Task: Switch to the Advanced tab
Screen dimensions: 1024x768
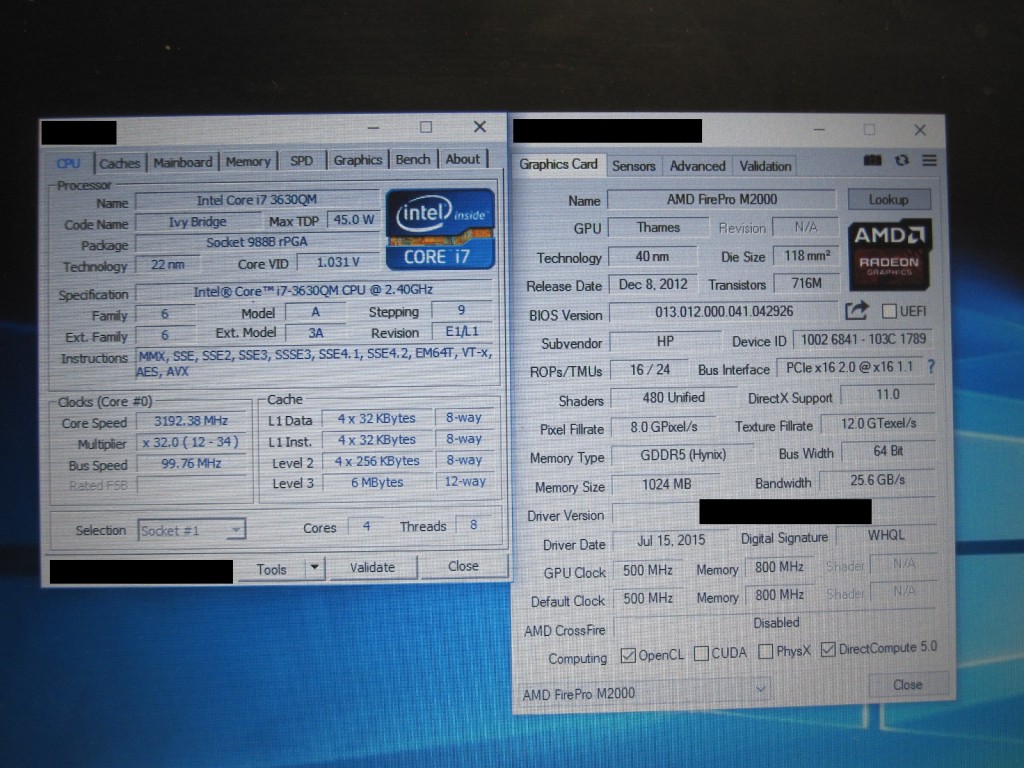Action: coord(697,166)
